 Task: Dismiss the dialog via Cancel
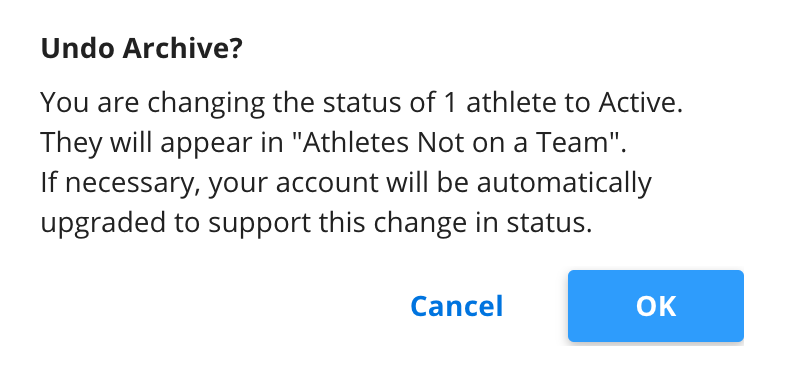456,306
